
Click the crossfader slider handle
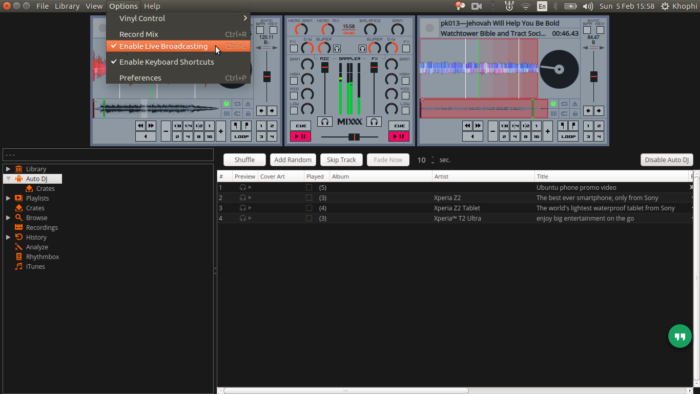(354, 137)
